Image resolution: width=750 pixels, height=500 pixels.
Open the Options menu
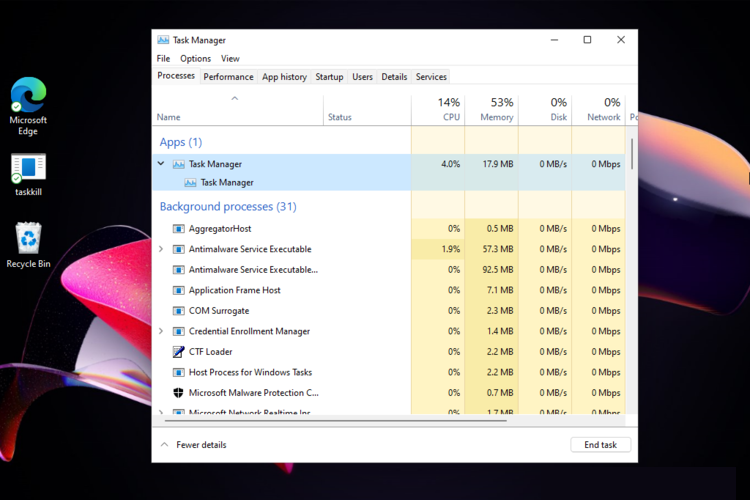click(x=195, y=58)
